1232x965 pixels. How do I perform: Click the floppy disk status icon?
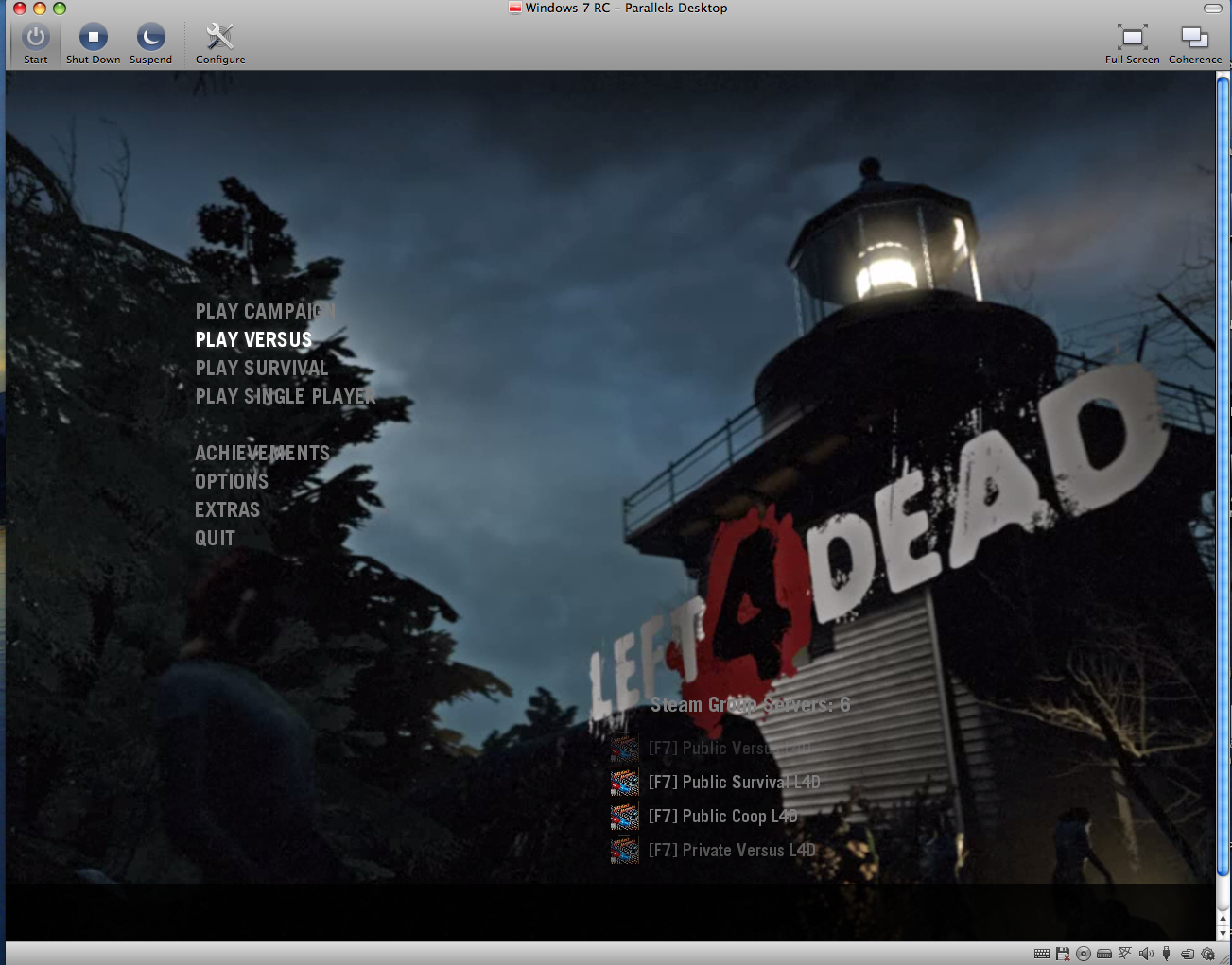click(x=1063, y=954)
